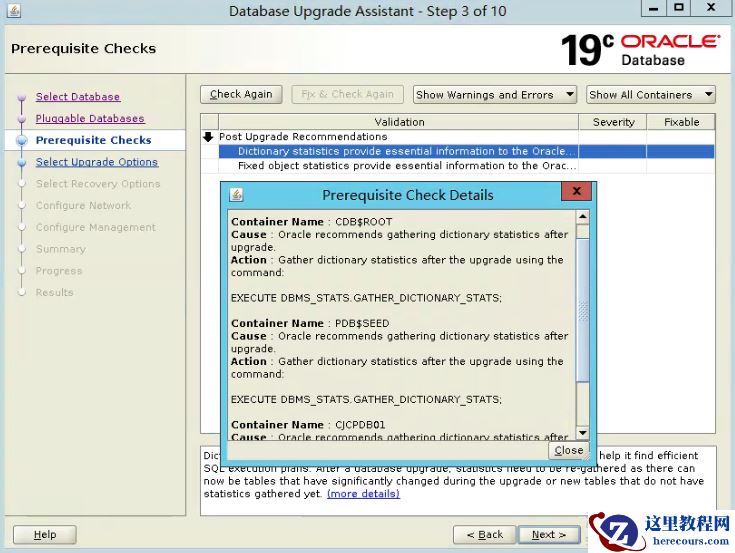Click the CJCPDB01 container name text
Screen dimensions: 735x553
click(360, 425)
